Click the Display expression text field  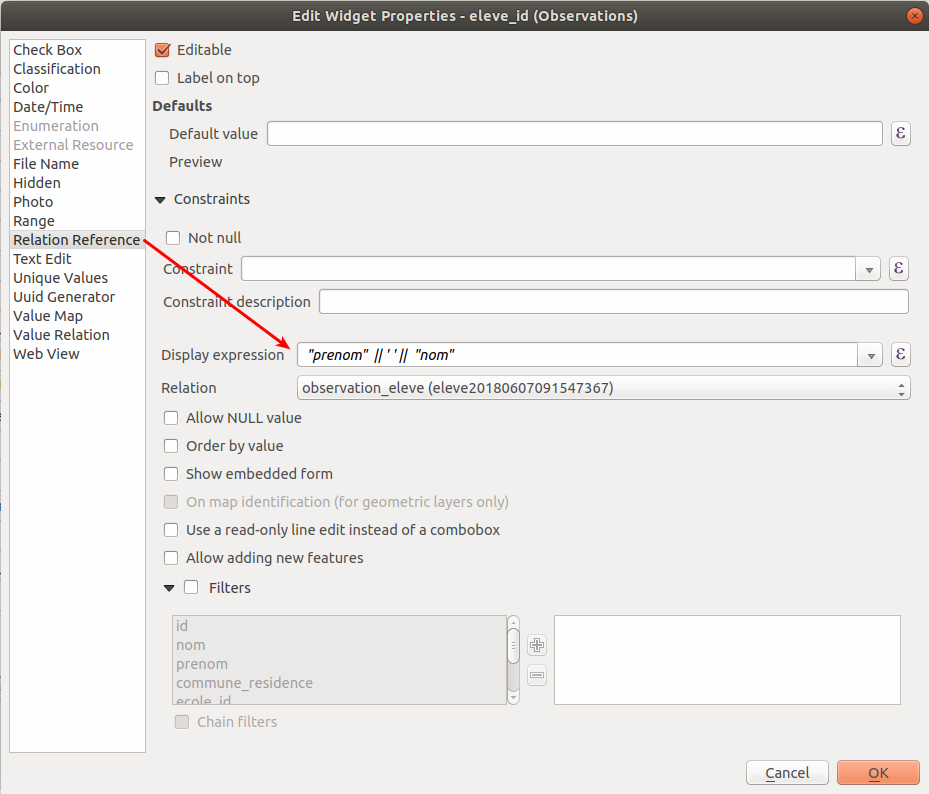coord(577,355)
